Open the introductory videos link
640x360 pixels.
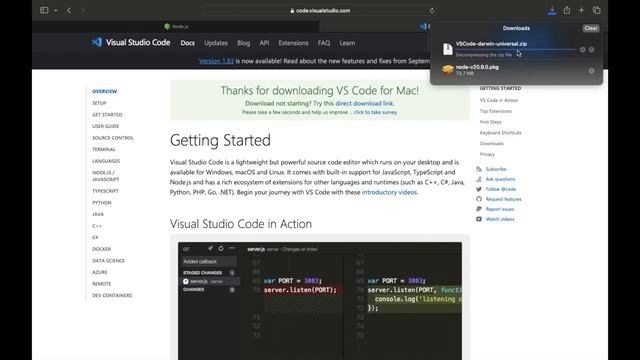coord(389,192)
